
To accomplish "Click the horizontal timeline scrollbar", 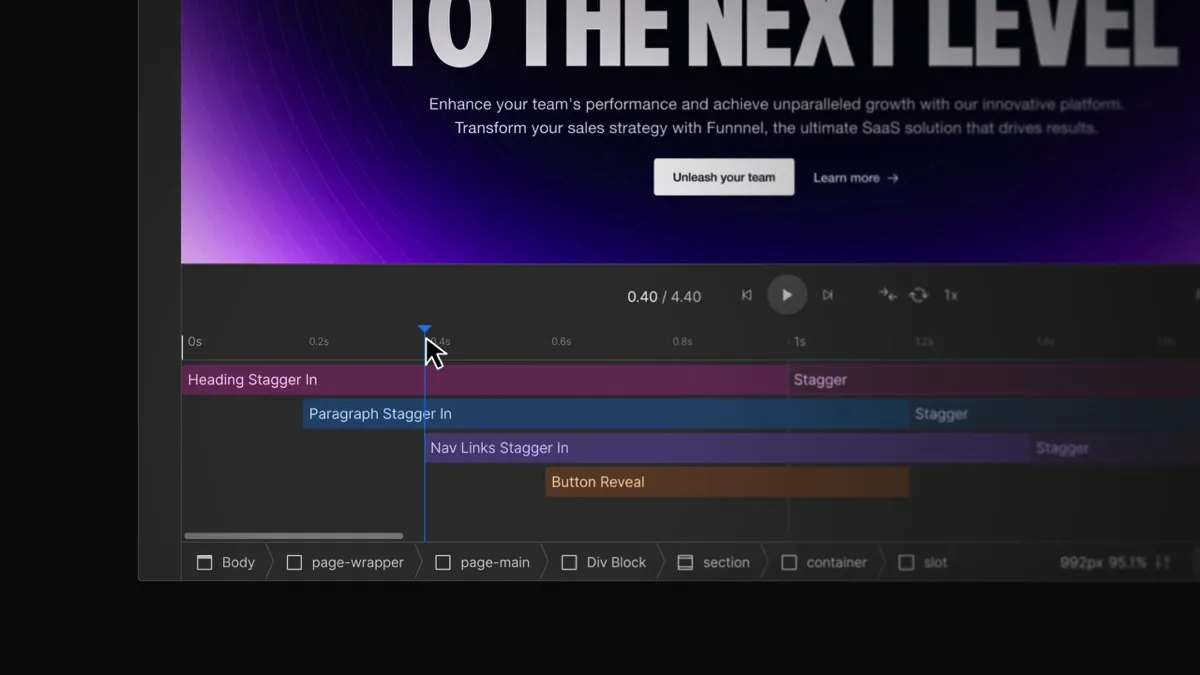I will (294, 536).
